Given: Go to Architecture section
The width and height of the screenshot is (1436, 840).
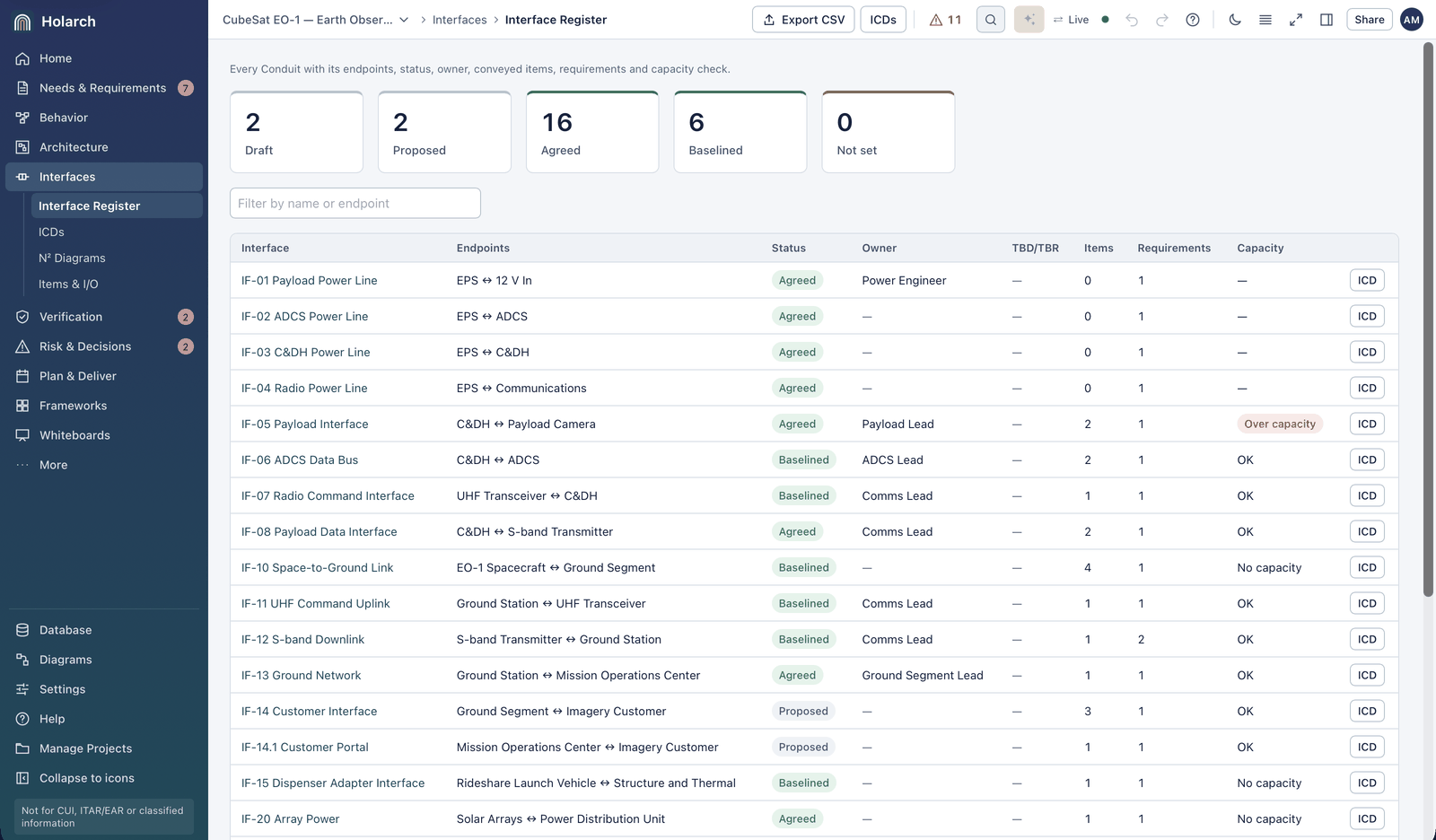Looking at the screenshot, I should [104, 147].
